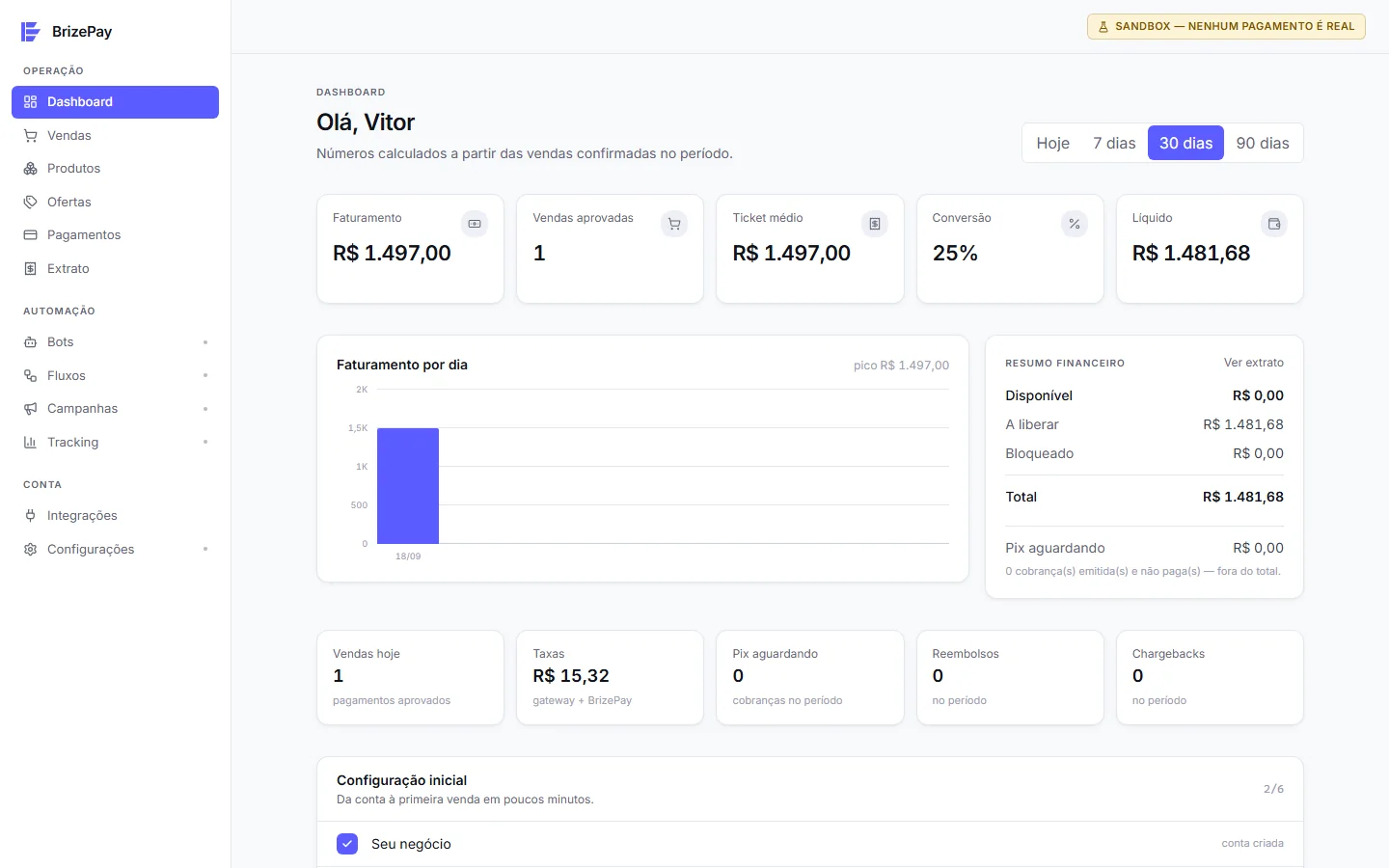Viewport: 1389px width, 868px height.
Task: Click the banknote icon on Faturamento card
Action: click(475, 224)
